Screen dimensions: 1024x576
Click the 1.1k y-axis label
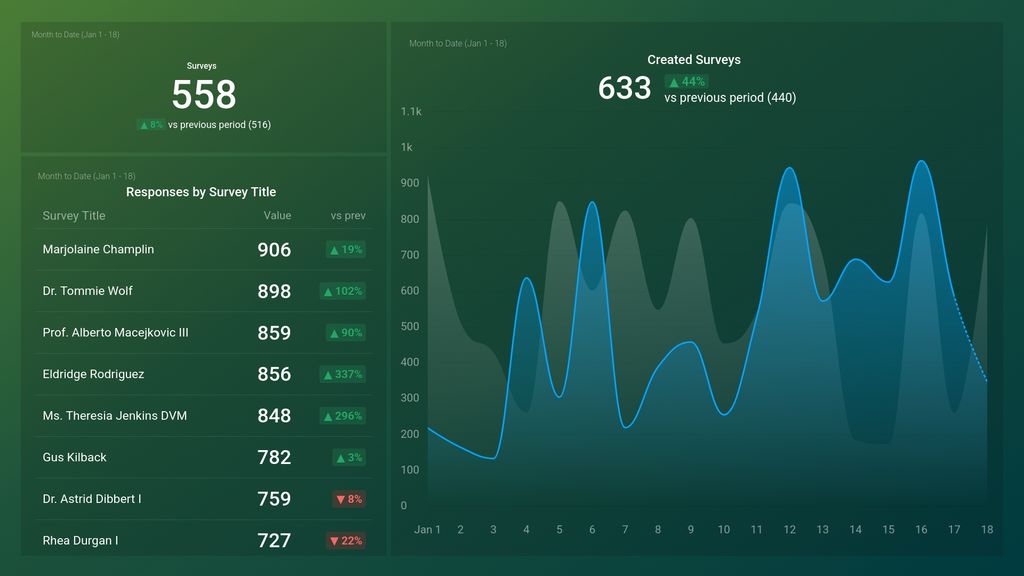[x=411, y=112]
